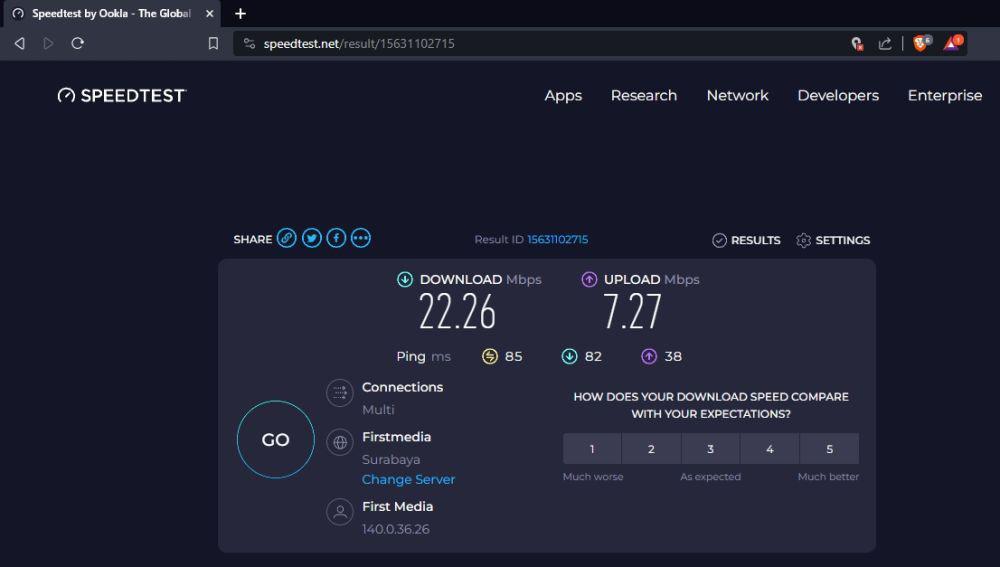The height and width of the screenshot is (567, 1000).
Task: Click the Multi connections text
Action: [x=378, y=409]
